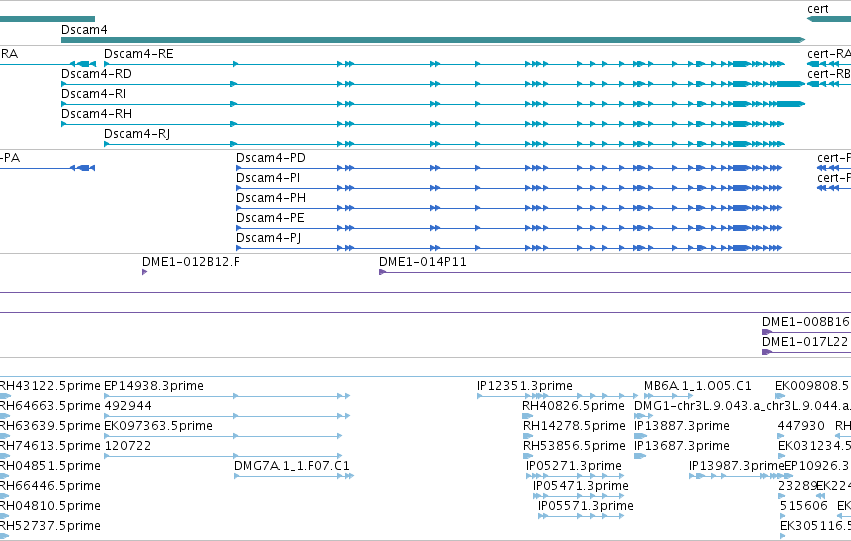The width and height of the screenshot is (851, 541).
Task: Select the RH52737.5prime EST label
Action: click(x=50, y=526)
